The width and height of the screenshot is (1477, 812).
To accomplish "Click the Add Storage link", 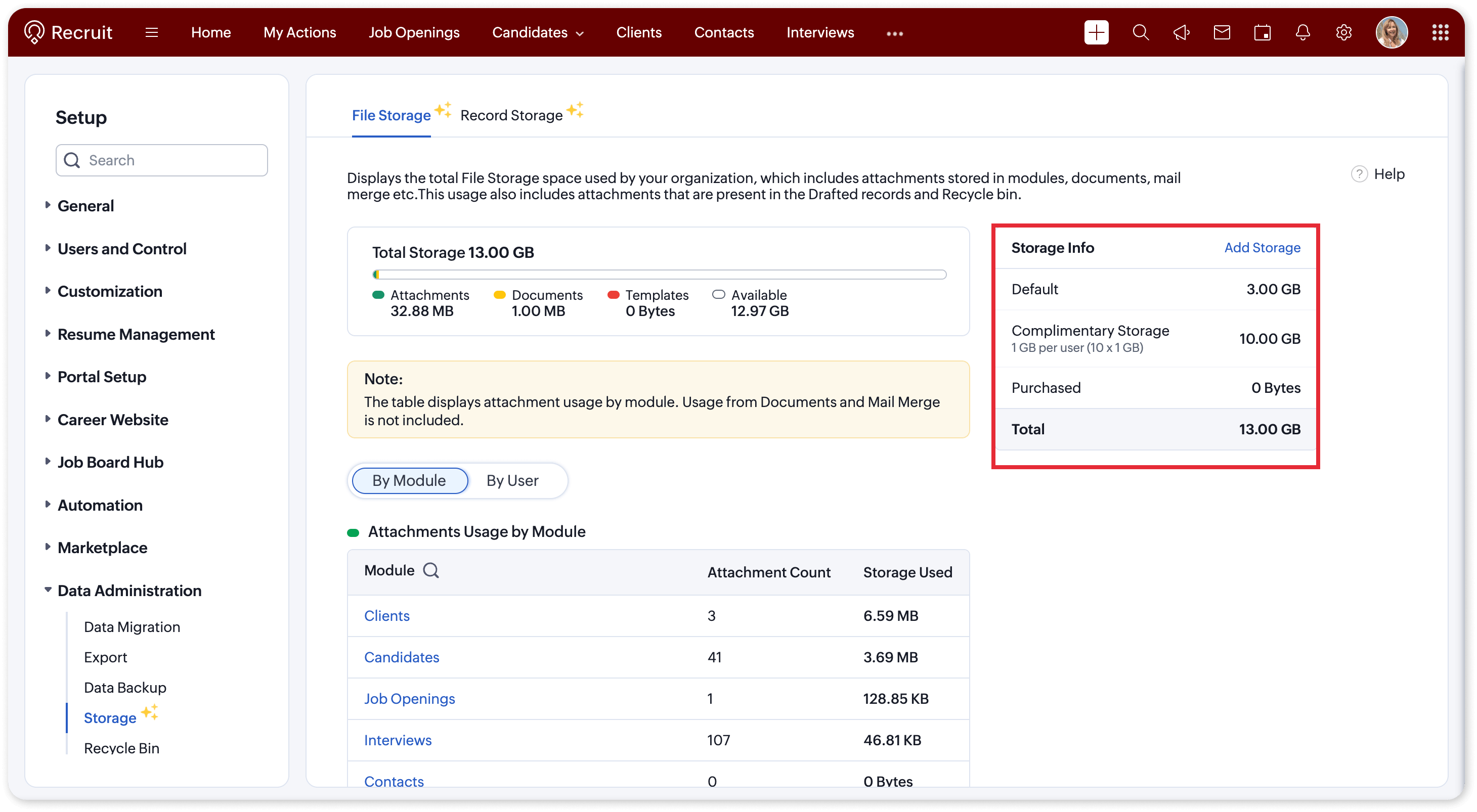I will point(1262,248).
